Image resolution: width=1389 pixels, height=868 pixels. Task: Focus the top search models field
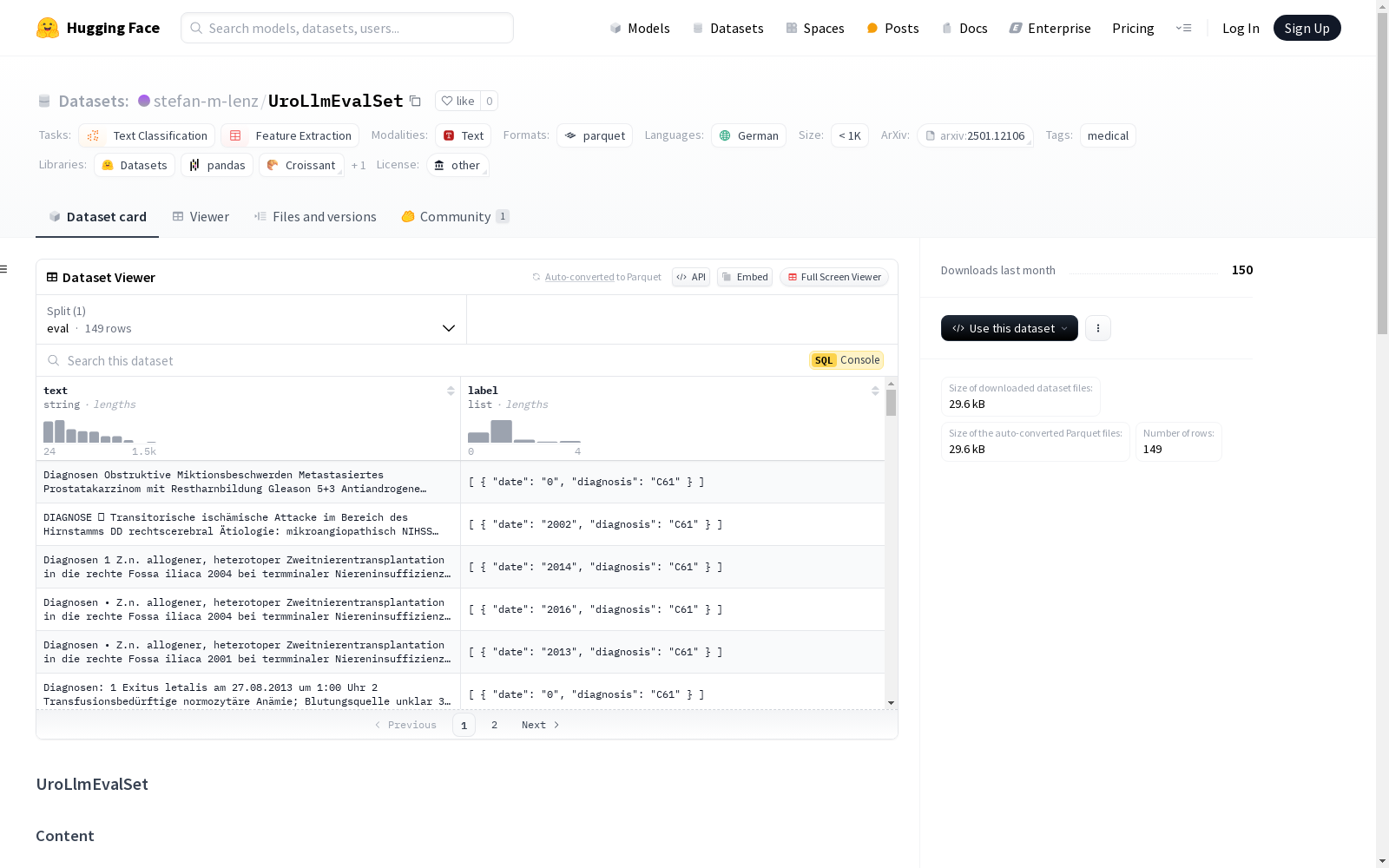347,28
